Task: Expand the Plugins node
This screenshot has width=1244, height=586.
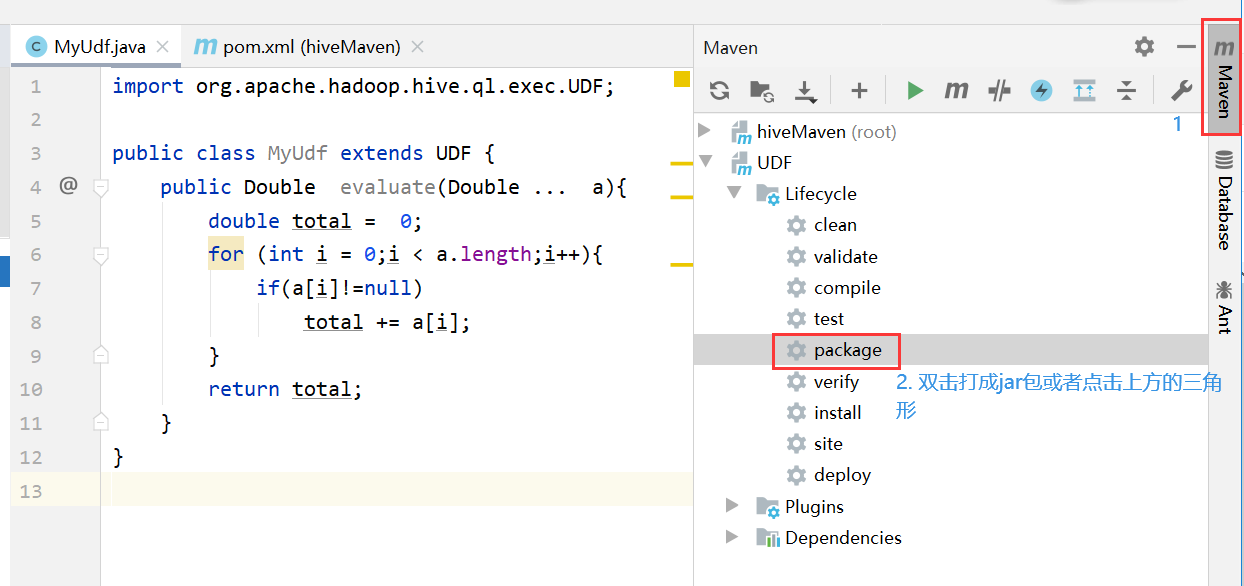Action: pyautogui.click(x=734, y=506)
